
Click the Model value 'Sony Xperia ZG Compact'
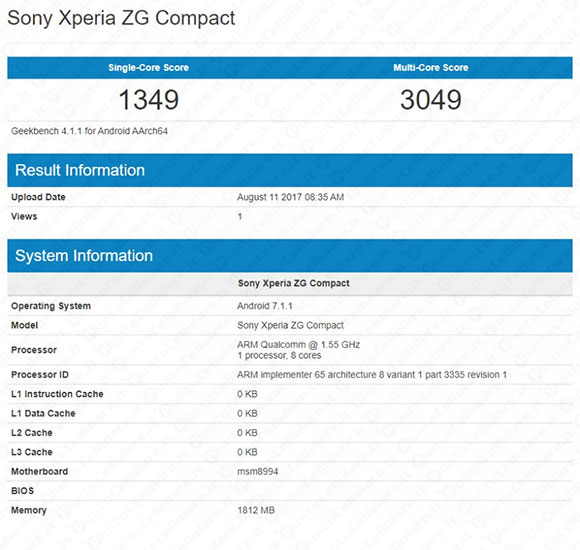290,325
